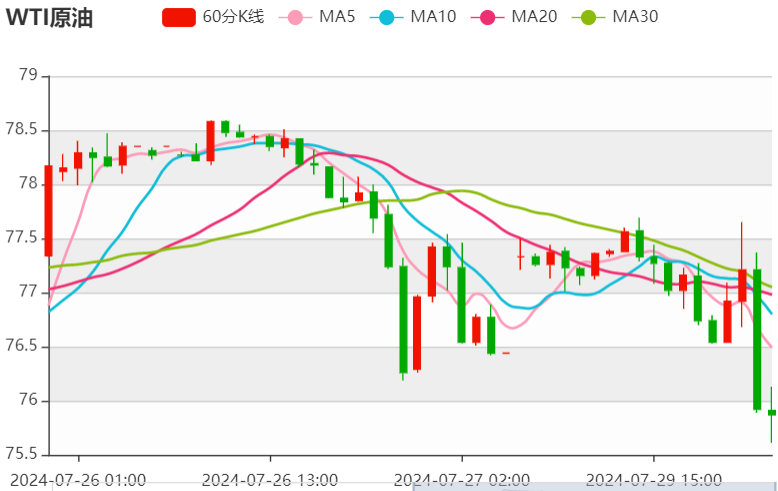The image size is (778, 491).
Task: Click the 2024-07-27 02:00 axis label
Action: point(462,481)
